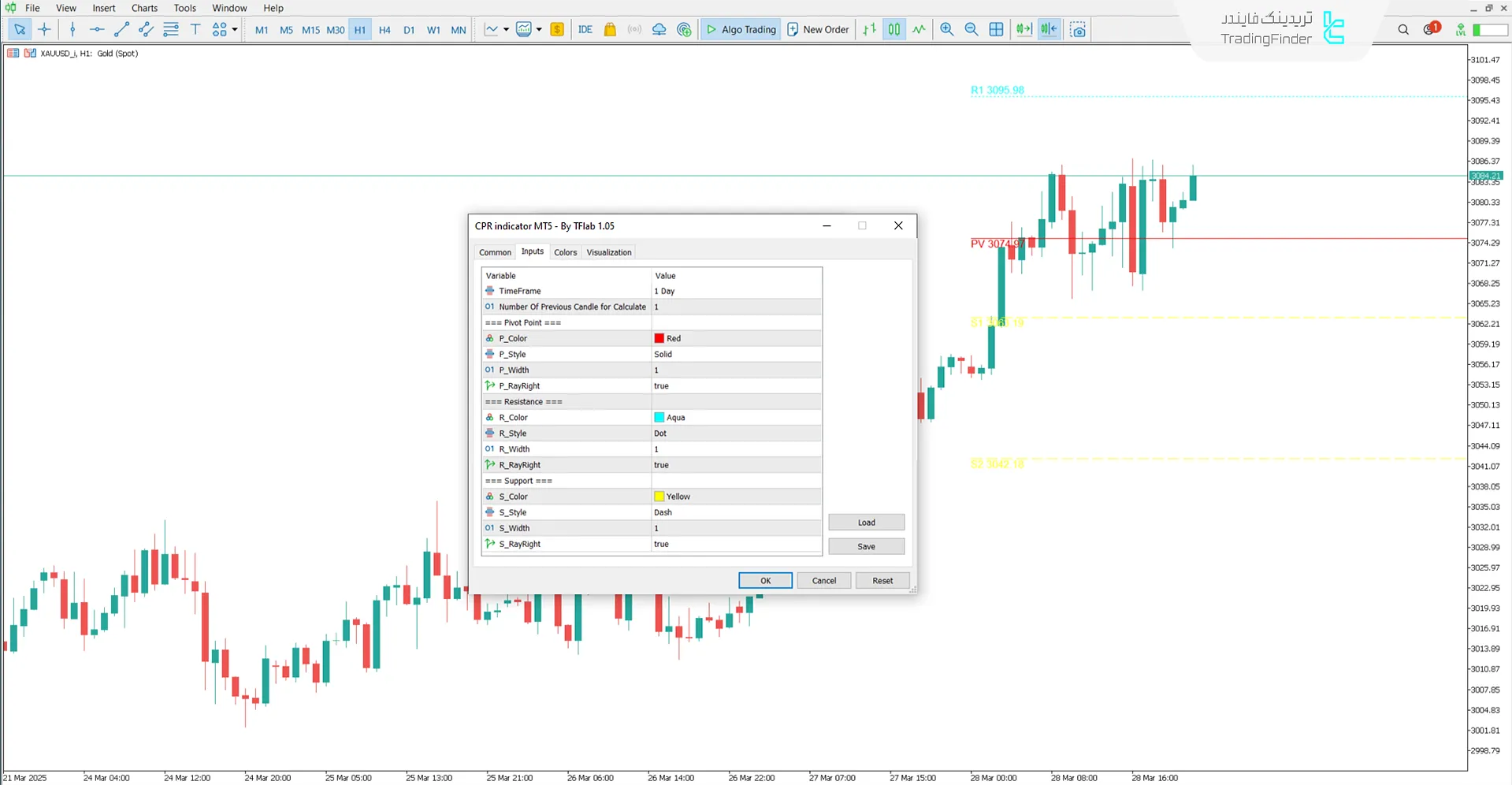Select the H4 timeframe
This screenshot has width=1512, height=785.
[x=385, y=30]
